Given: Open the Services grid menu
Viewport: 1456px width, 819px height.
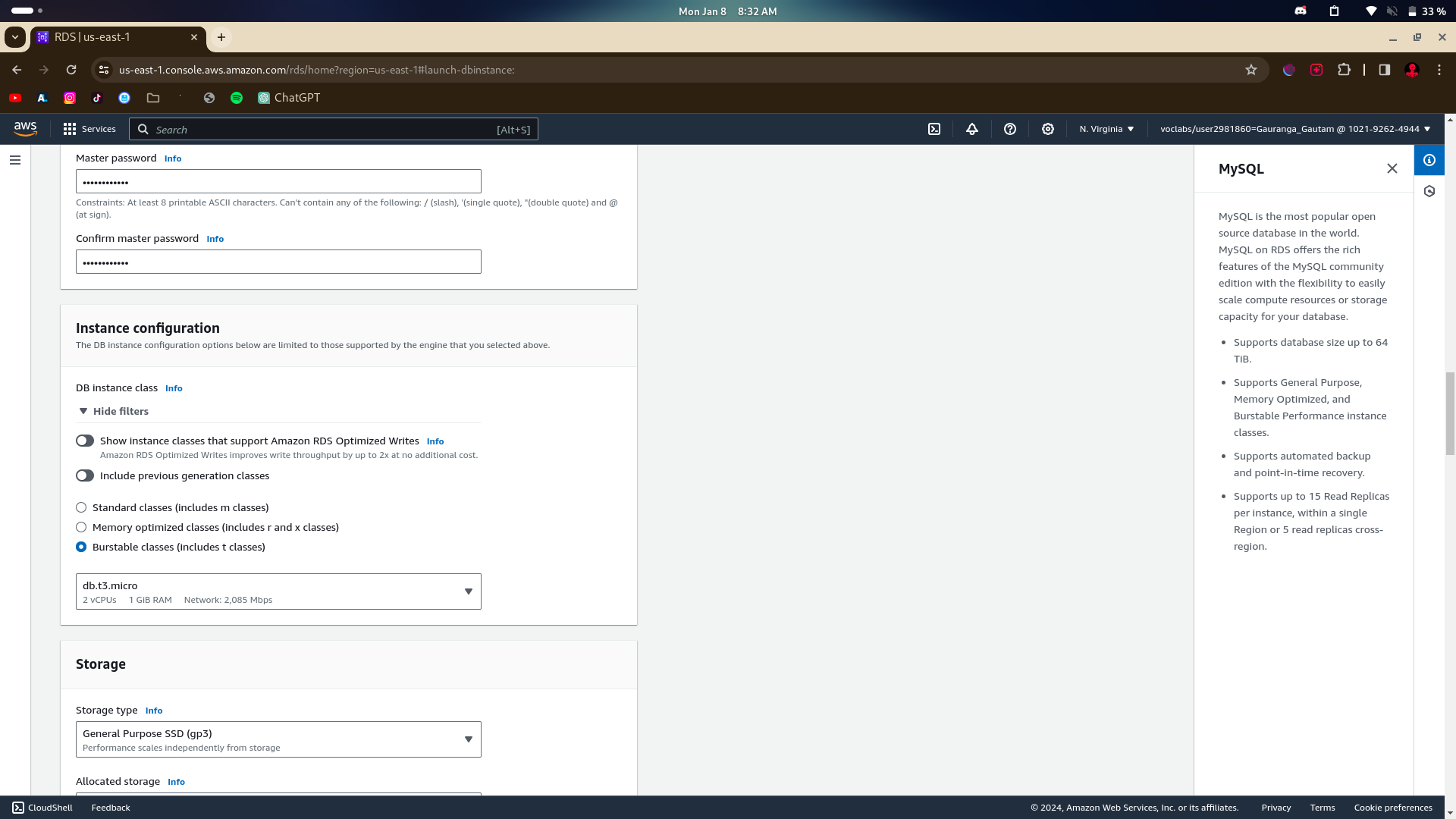Looking at the screenshot, I should [89, 129].
